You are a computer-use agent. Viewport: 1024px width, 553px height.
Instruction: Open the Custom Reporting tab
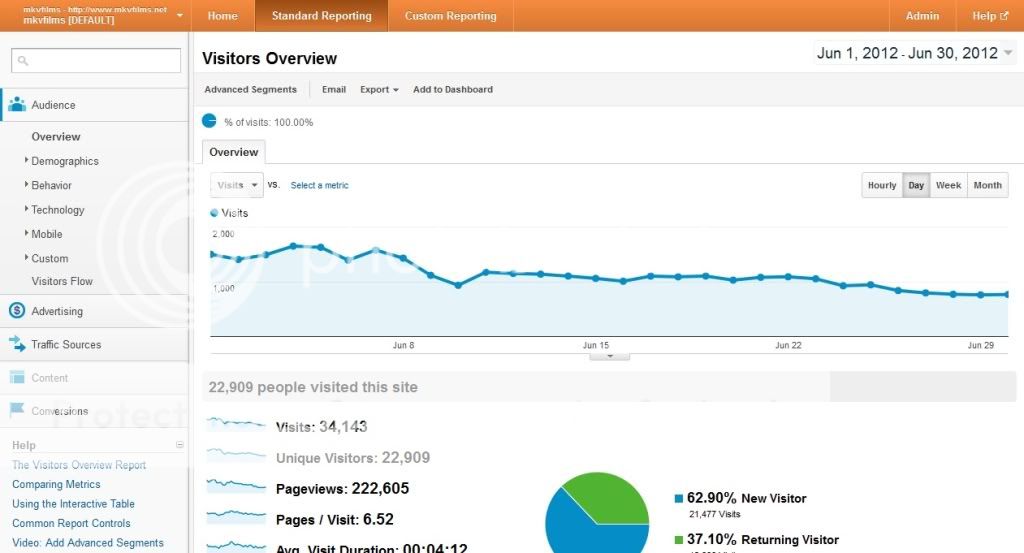coord(450,16)
